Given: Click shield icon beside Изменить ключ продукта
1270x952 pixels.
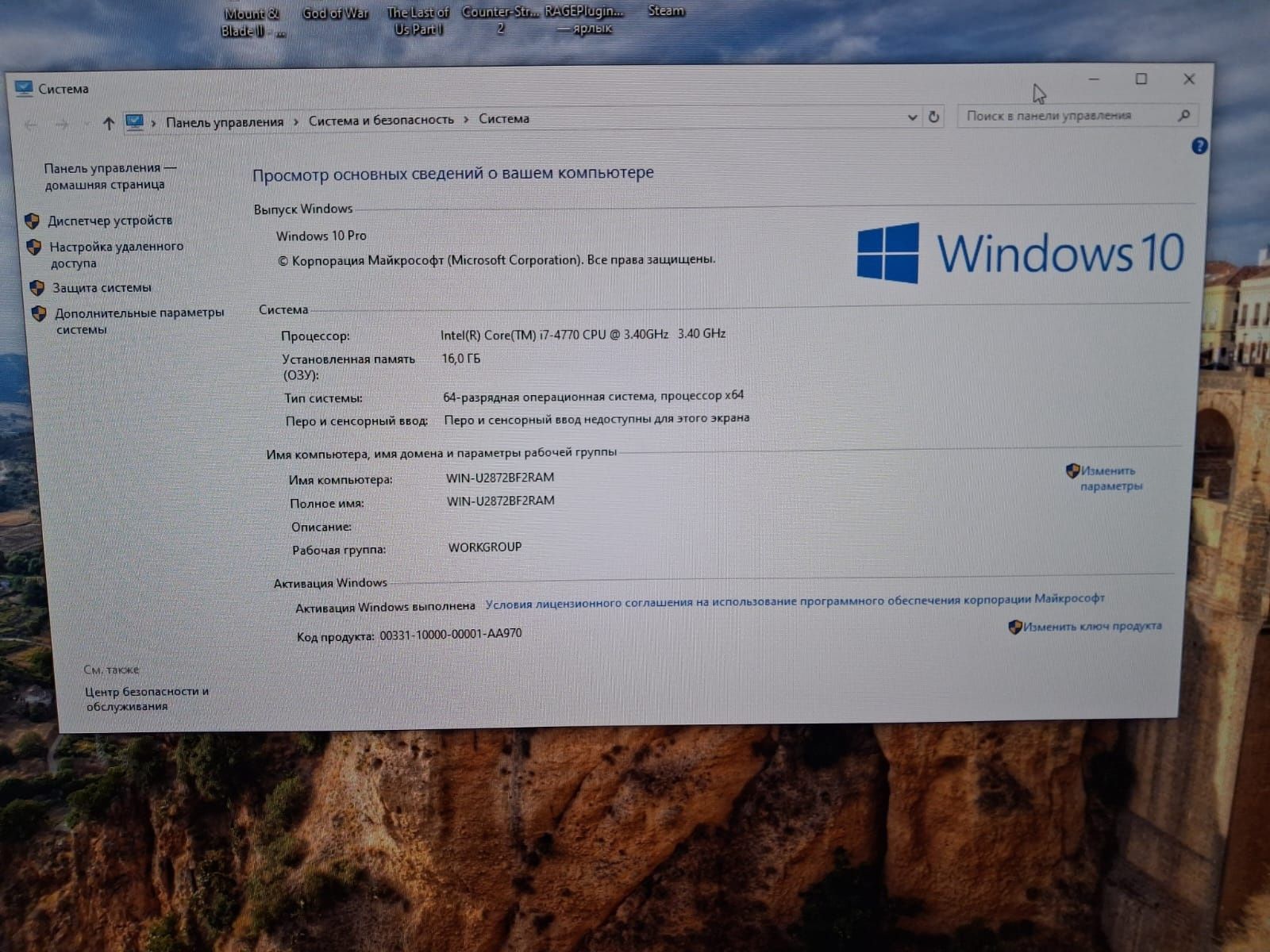Looking at the screenshot, I should [1015, 628].
